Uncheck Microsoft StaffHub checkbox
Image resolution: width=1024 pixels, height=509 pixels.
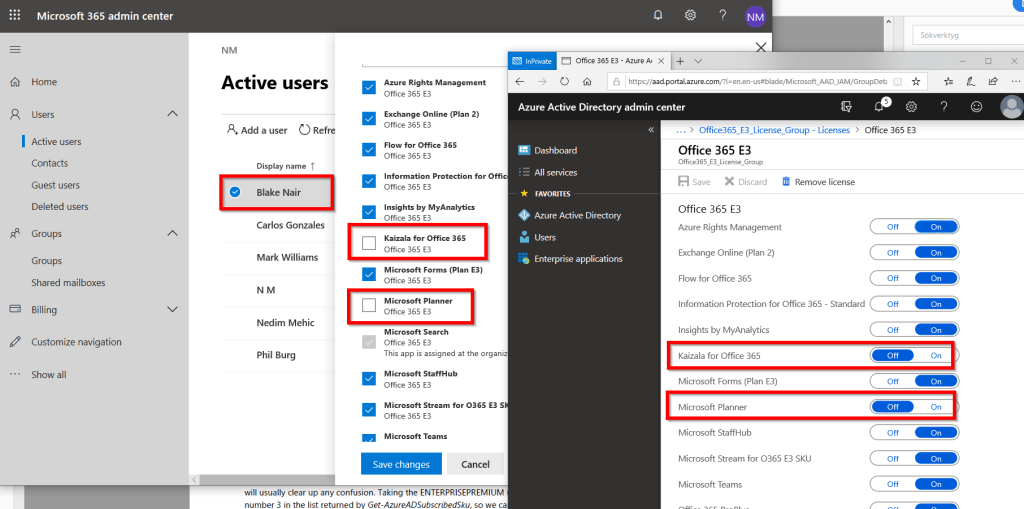[x=369, y=378]
